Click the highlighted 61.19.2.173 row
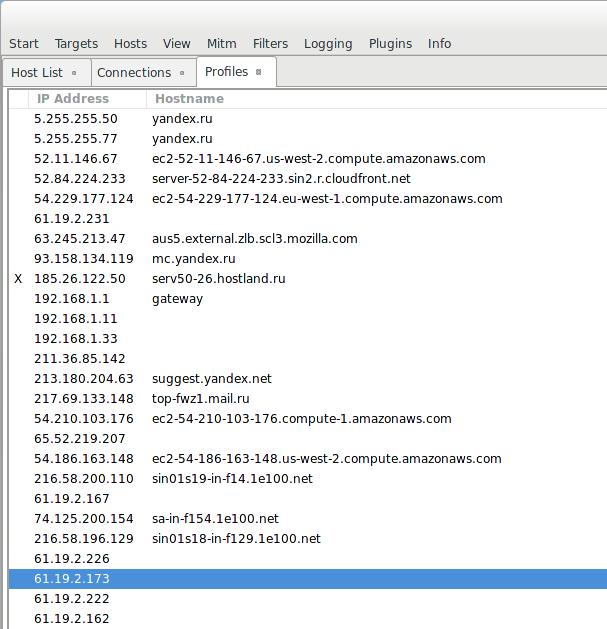 point(72,579)
